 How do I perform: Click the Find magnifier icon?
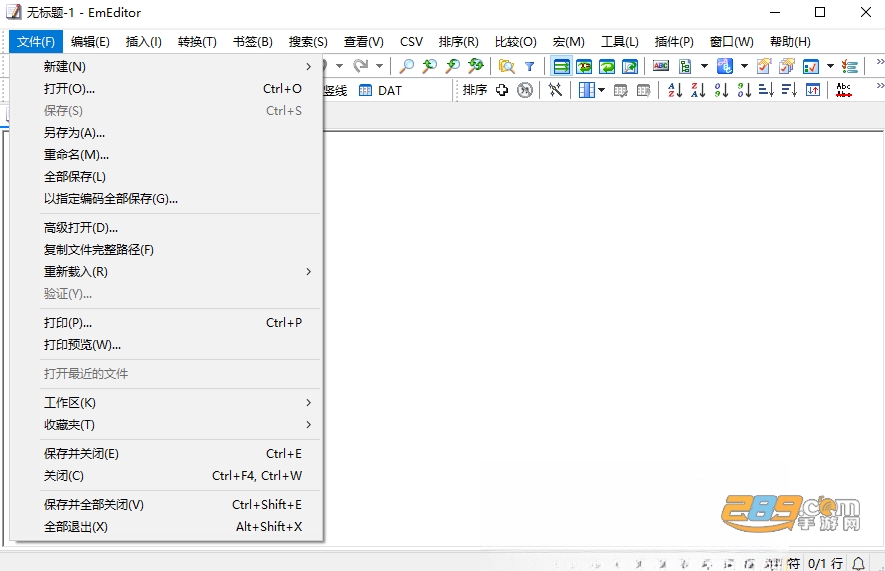tap(406, 67)
